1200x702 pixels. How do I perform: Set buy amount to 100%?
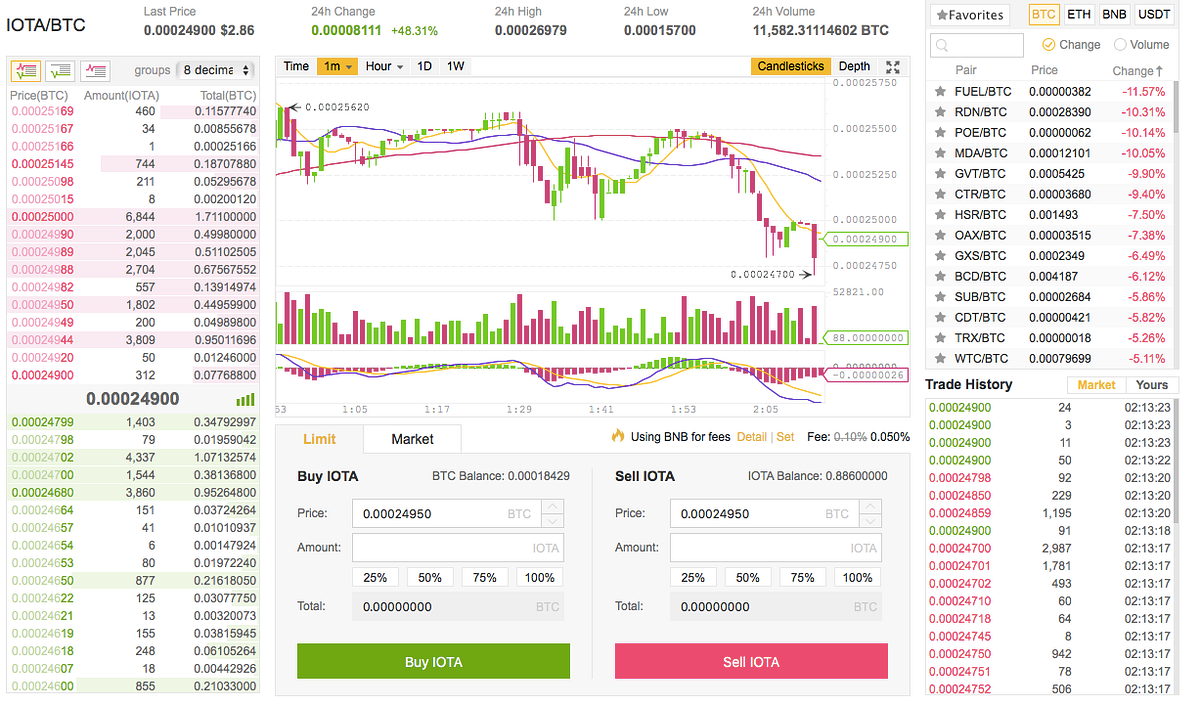click(540, 577)
